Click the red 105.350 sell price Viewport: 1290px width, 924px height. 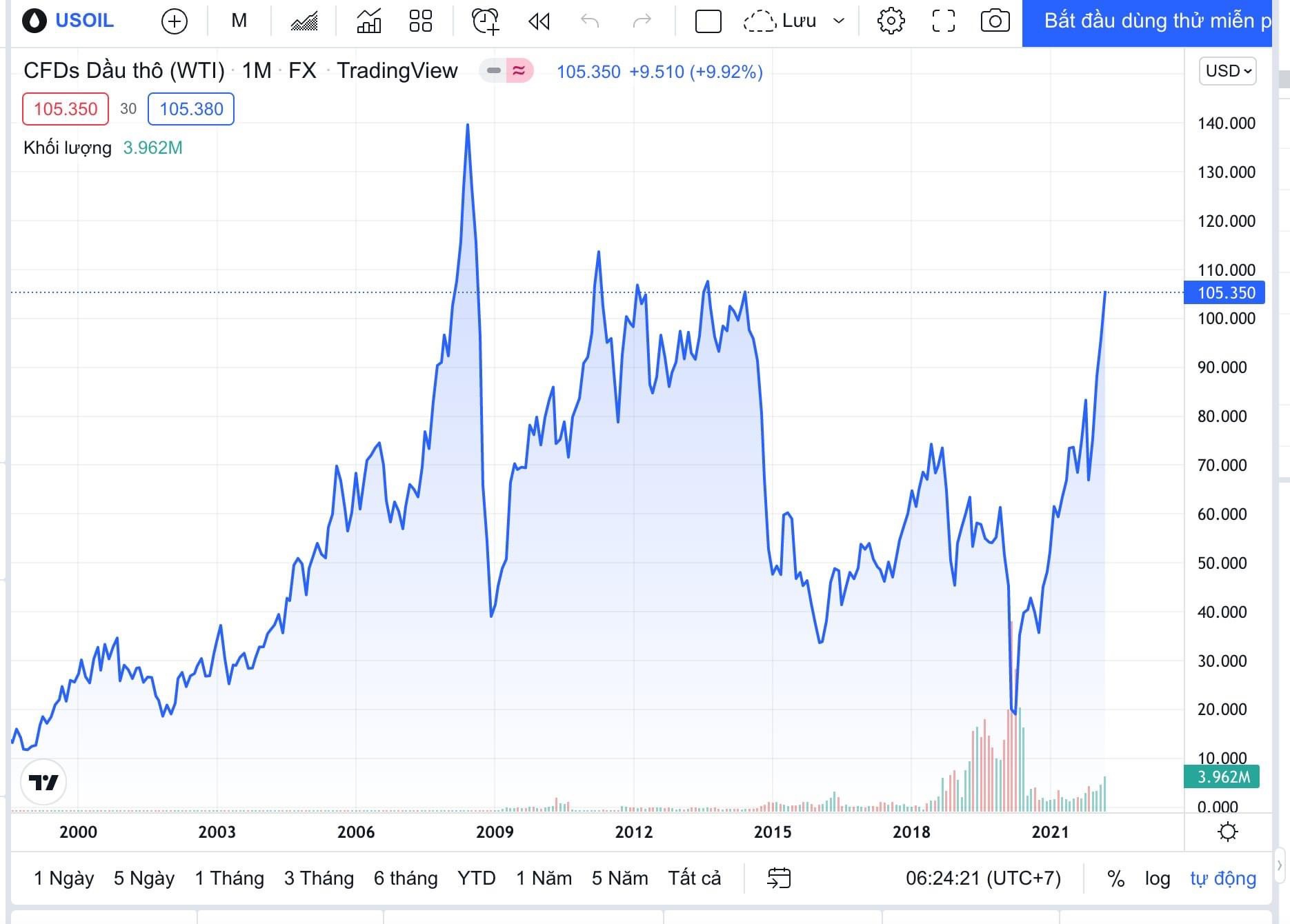click(x=66, y=109)
